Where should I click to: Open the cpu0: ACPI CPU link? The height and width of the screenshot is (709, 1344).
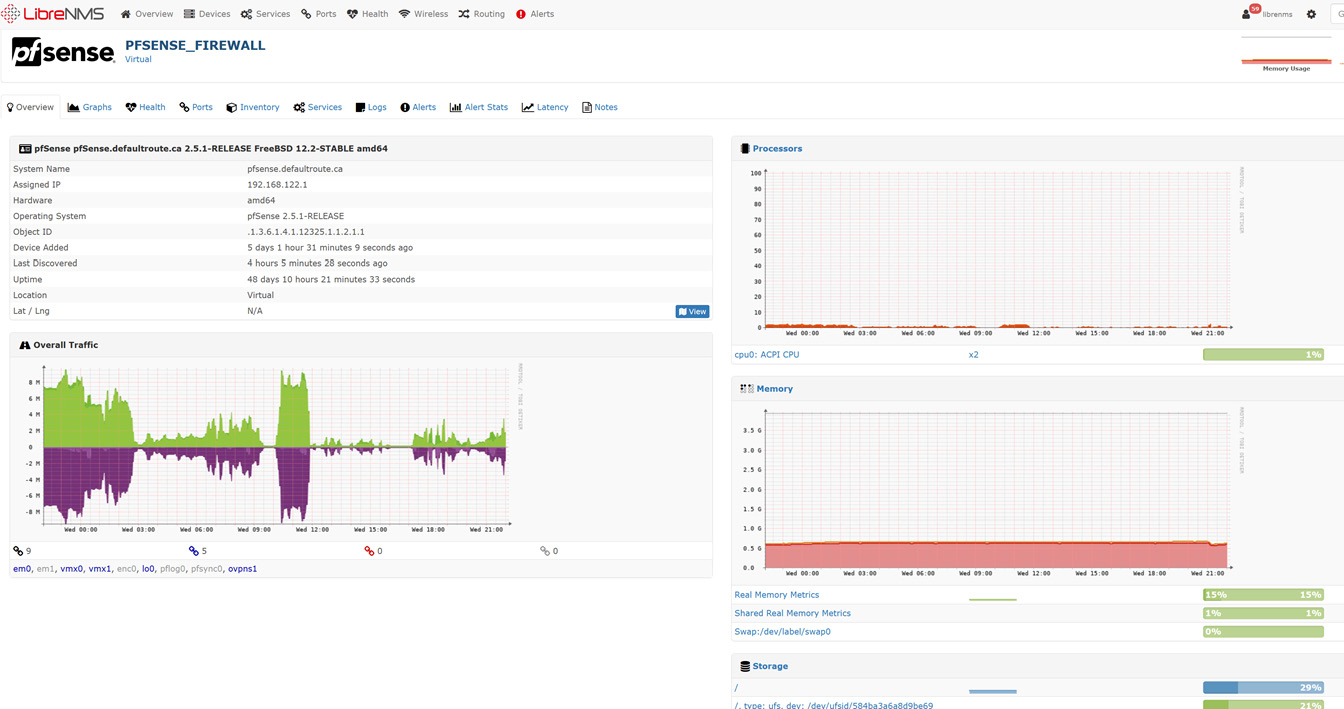pyautogui.click(x=767, y=355)
